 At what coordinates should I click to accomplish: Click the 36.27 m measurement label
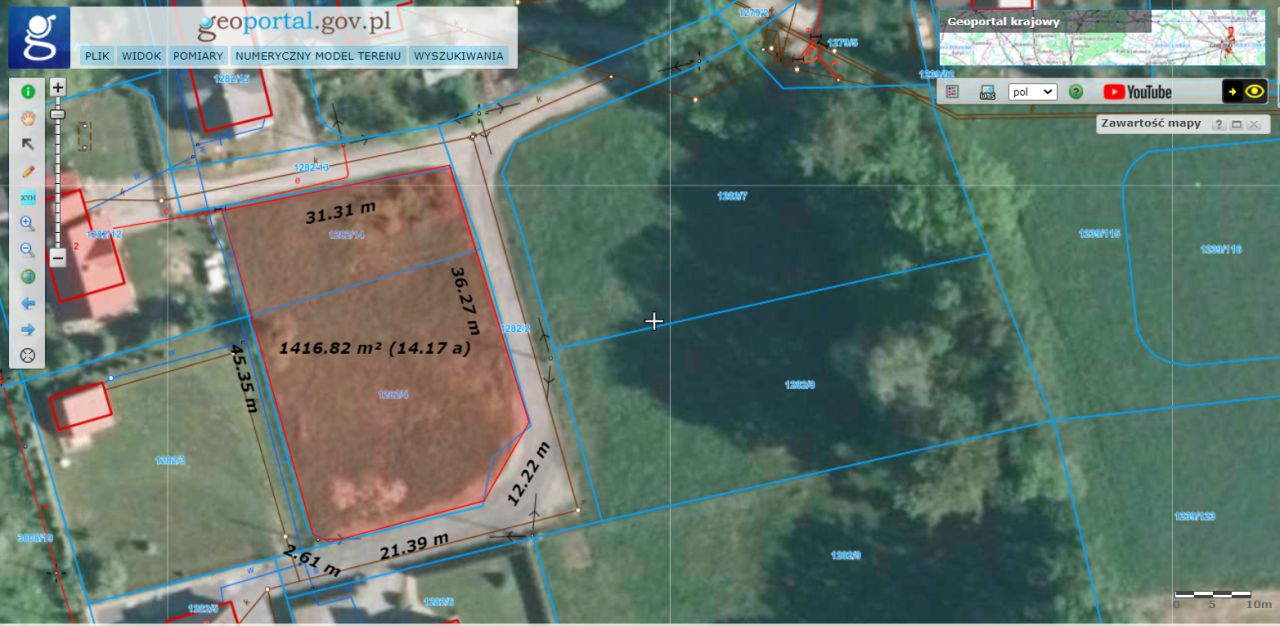(x=465, y=300)
